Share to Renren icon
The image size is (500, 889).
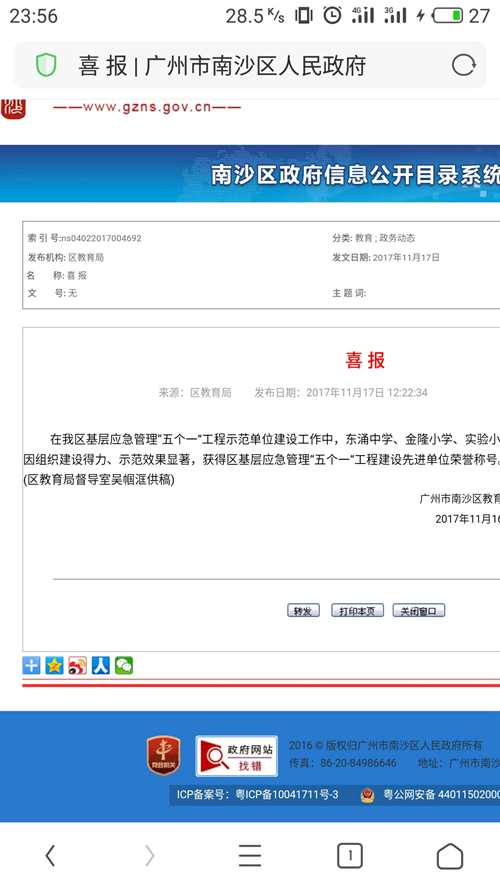tap(100, 665)
